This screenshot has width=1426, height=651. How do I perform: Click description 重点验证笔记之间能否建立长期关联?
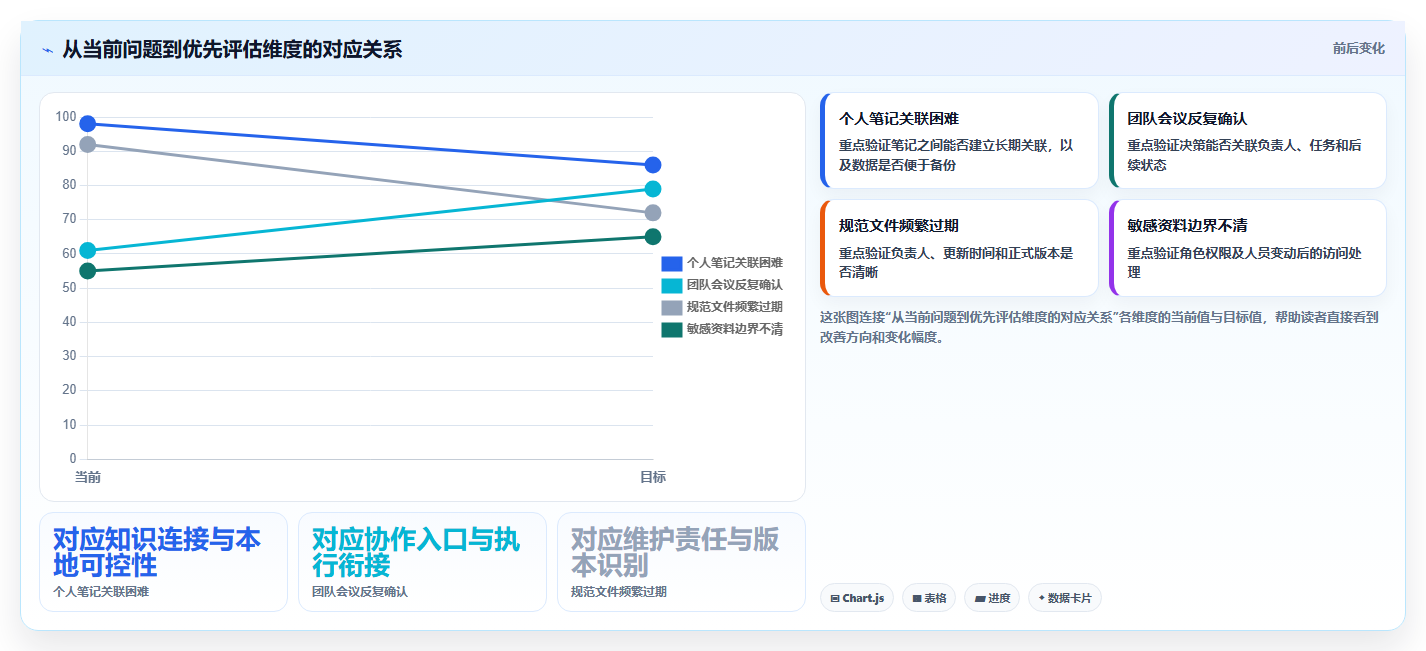point(955,155)
